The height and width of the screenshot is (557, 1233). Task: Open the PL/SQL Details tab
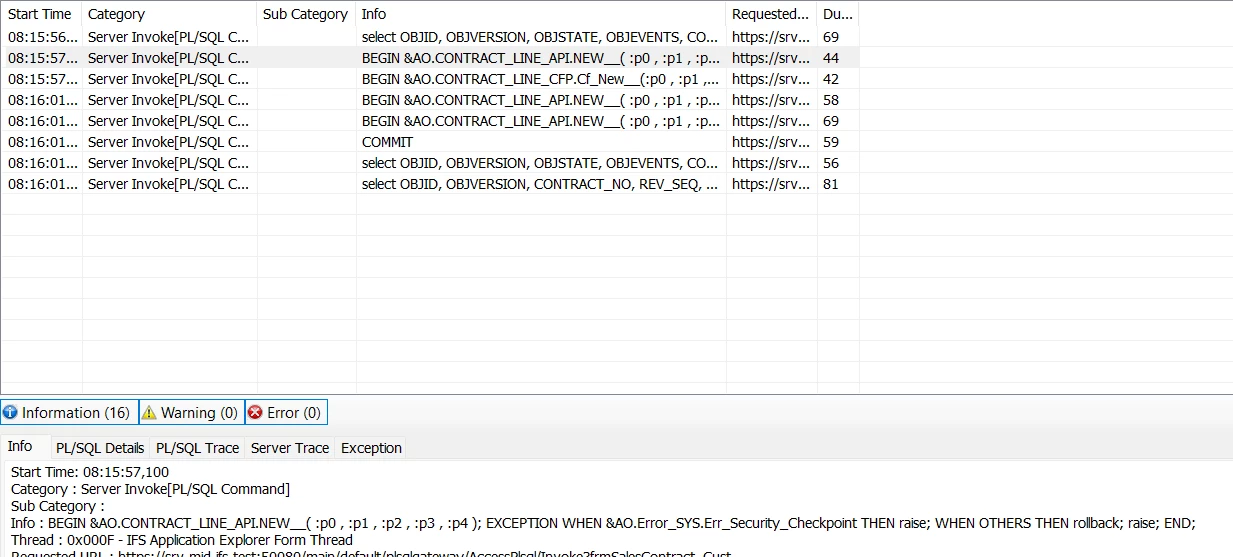coord(100,448)
